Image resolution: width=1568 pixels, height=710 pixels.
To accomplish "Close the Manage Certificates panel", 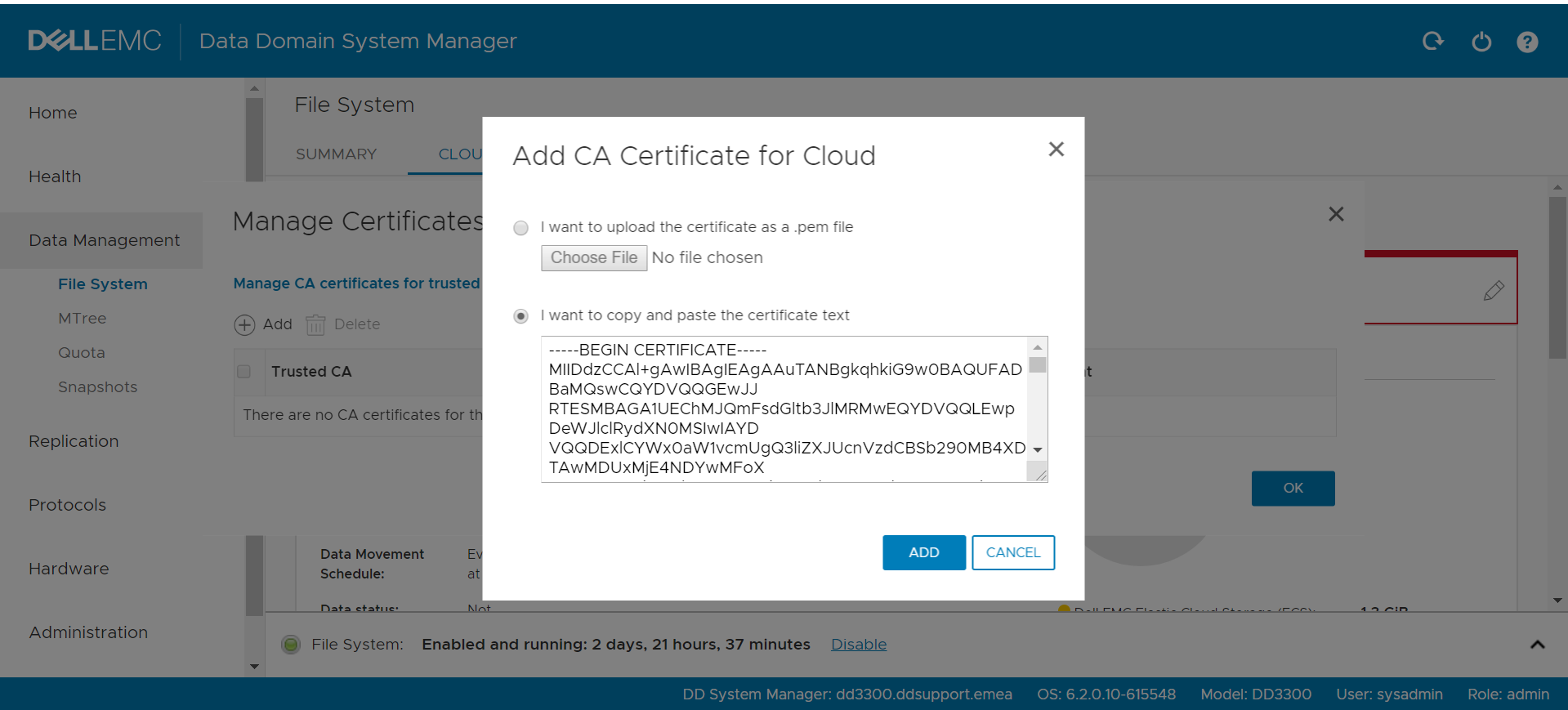I will coord(1336,214).
